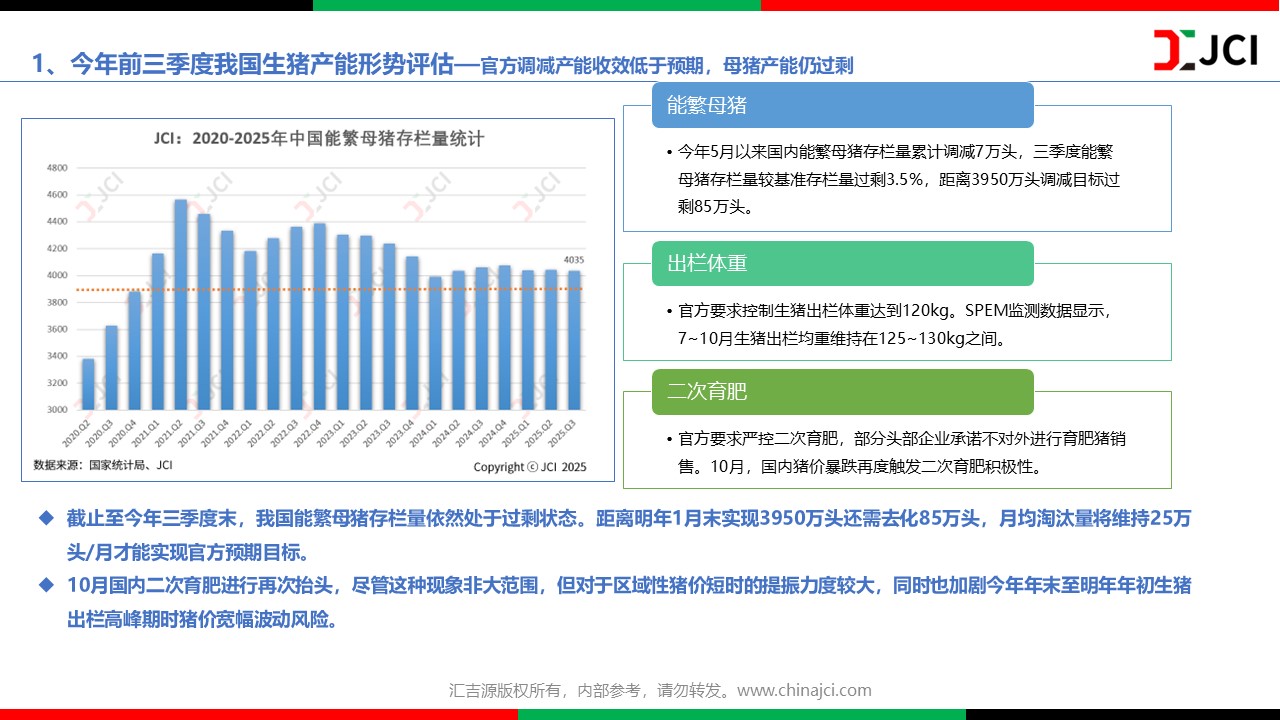Click the Copyright JCI 2025 text

coord(529,467)
